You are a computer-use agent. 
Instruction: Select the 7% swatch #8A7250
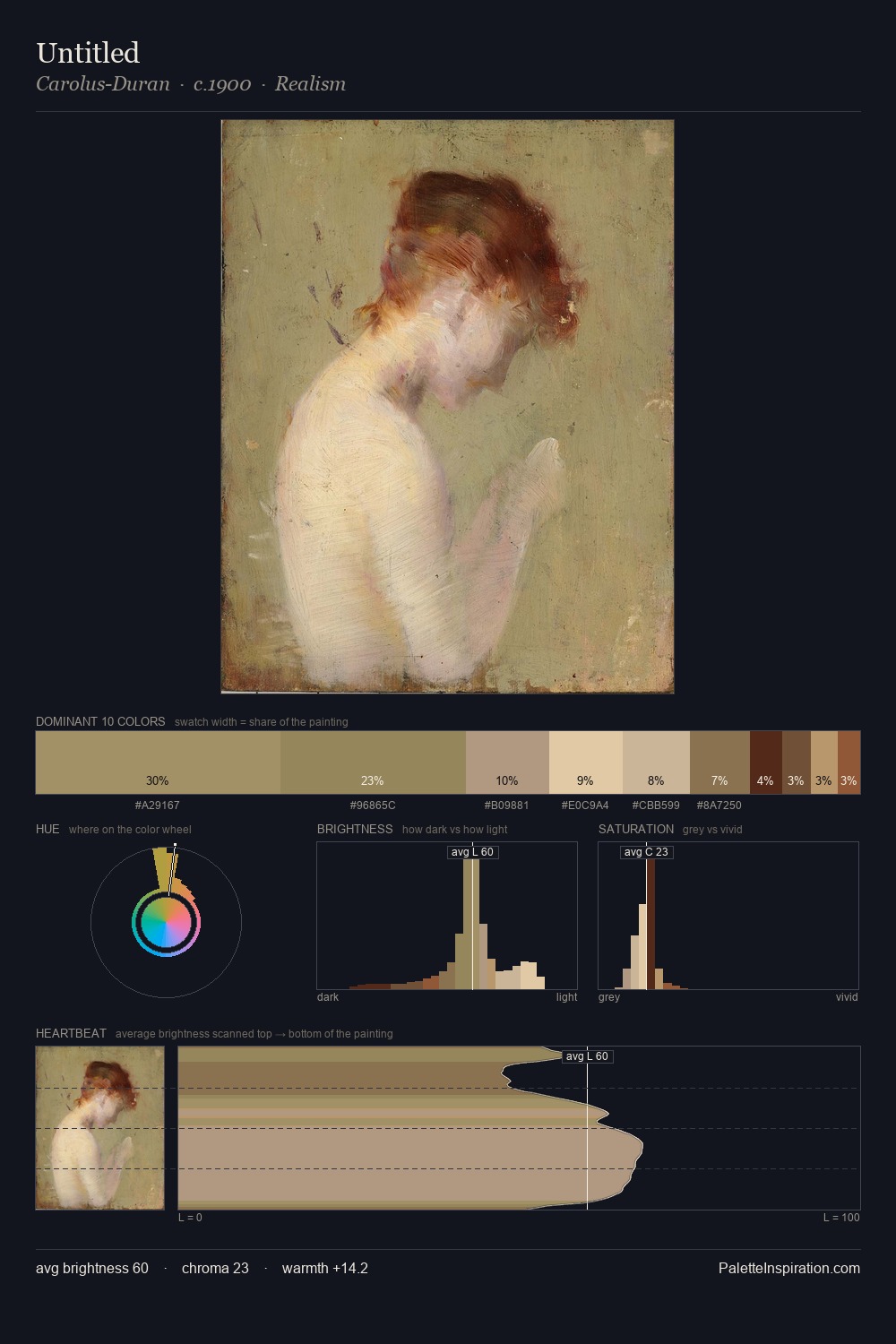pyautogui.click(x=719, y=762)
